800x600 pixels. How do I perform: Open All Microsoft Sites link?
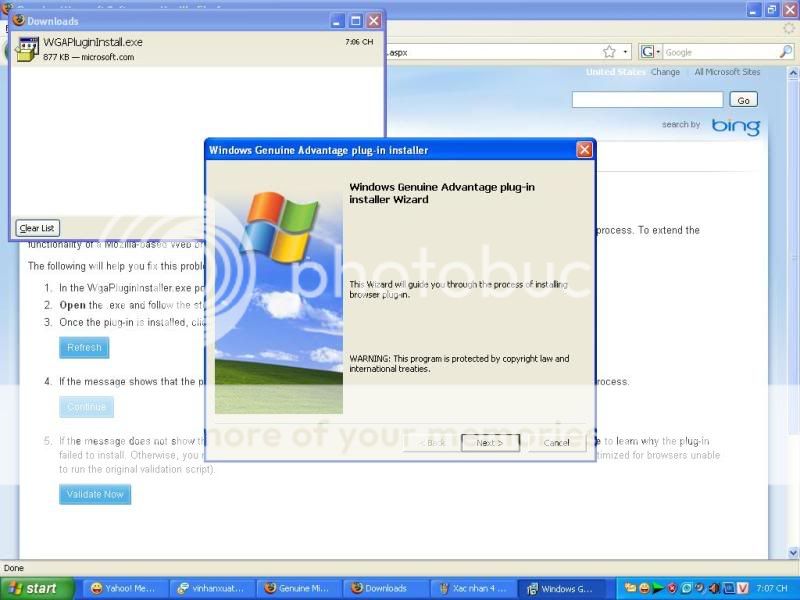click(x=727, y=72)
